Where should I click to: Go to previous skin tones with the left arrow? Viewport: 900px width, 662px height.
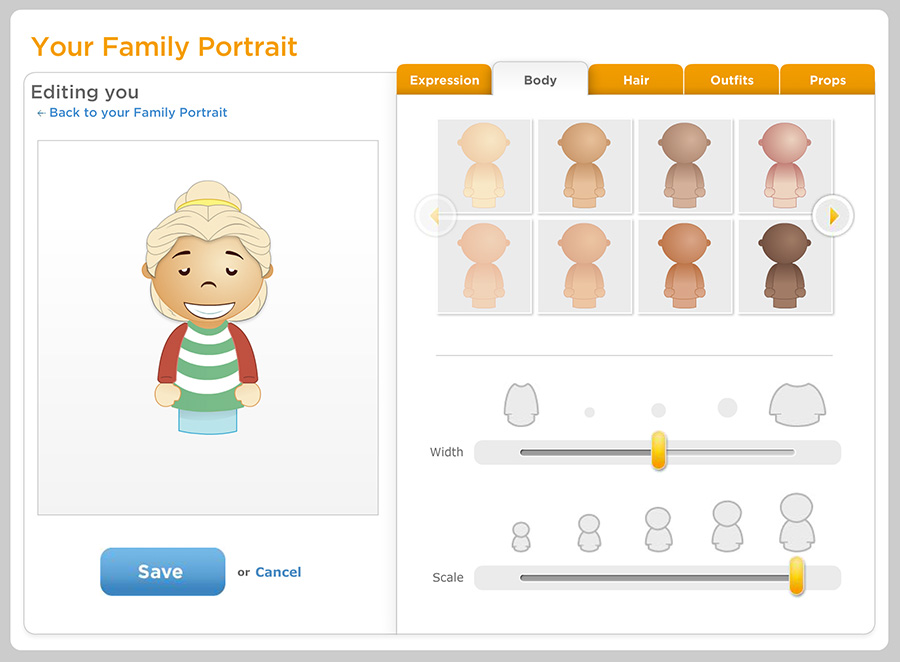(x=436, y=216)
